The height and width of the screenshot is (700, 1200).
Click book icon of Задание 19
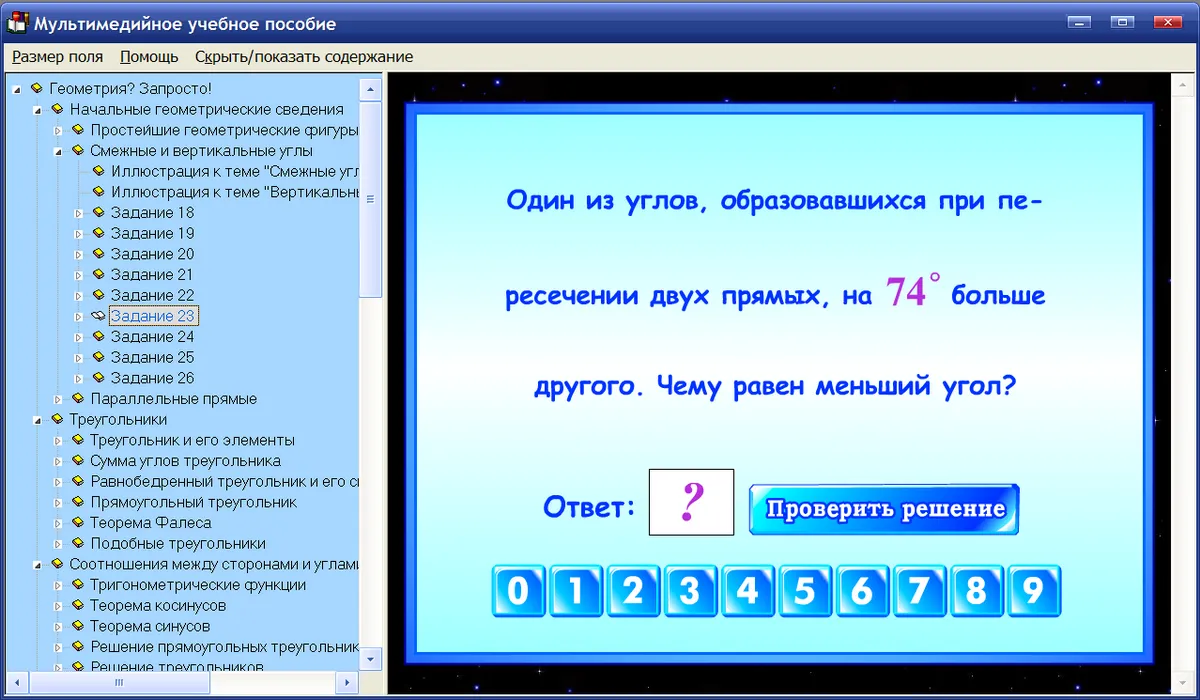point(98,233)
